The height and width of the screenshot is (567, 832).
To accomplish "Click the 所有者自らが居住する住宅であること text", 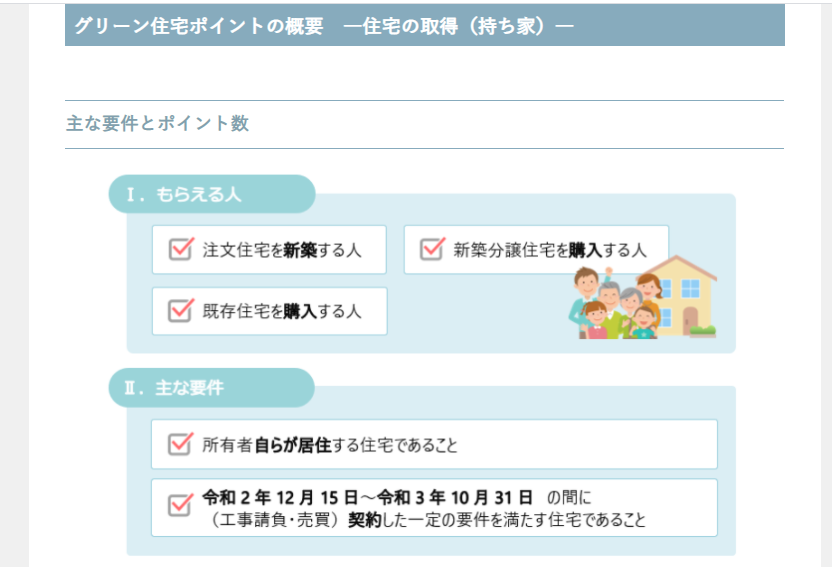I will [330, 445].
